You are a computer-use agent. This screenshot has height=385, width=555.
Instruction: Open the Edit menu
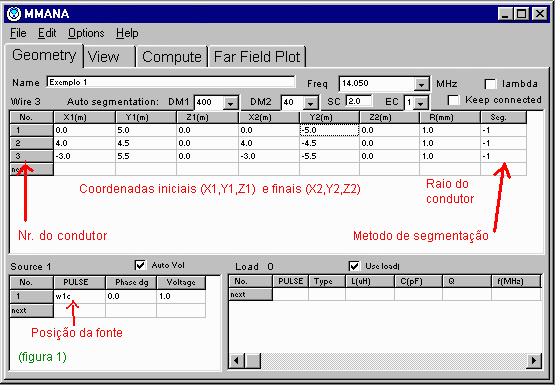[47, 33]
